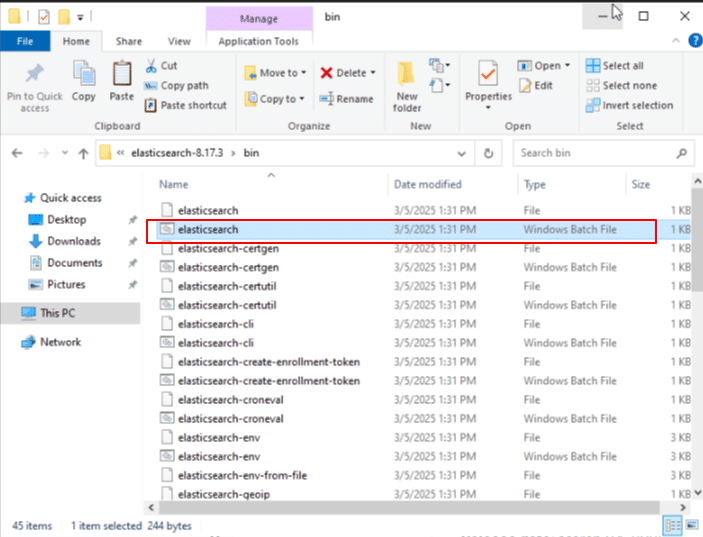Click the Search bin input field
This screenshot has width=703, height=537.
coord(595,153)
